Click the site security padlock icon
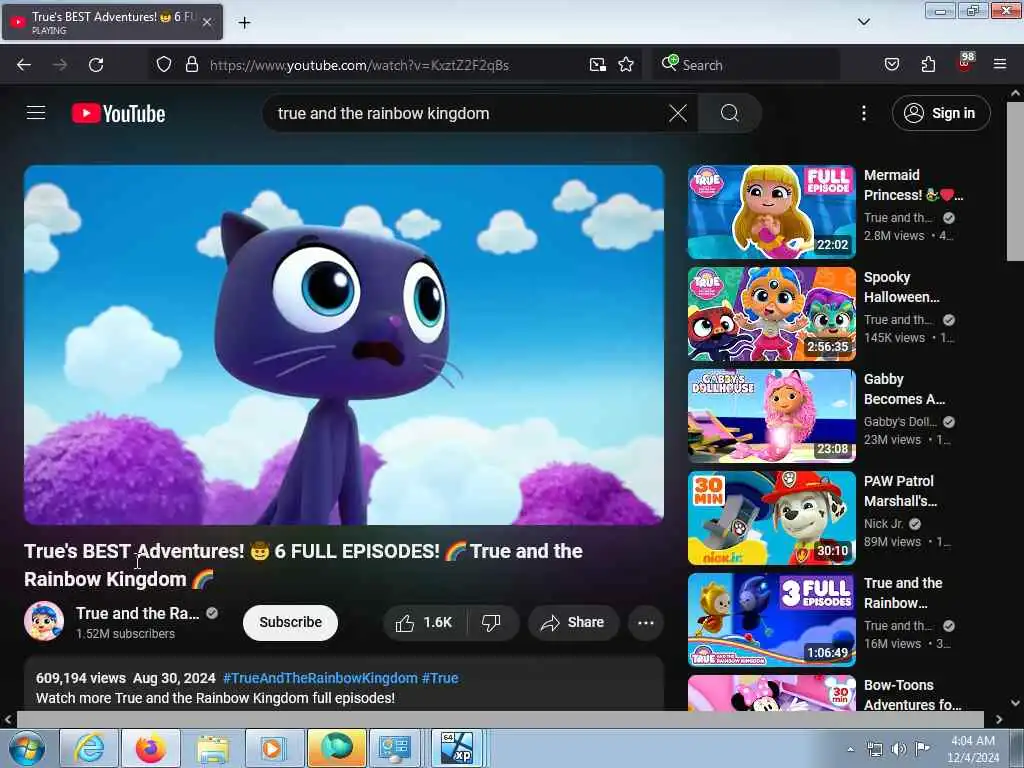Viewport: 1024px width, 768px height. tap(191, 64)
